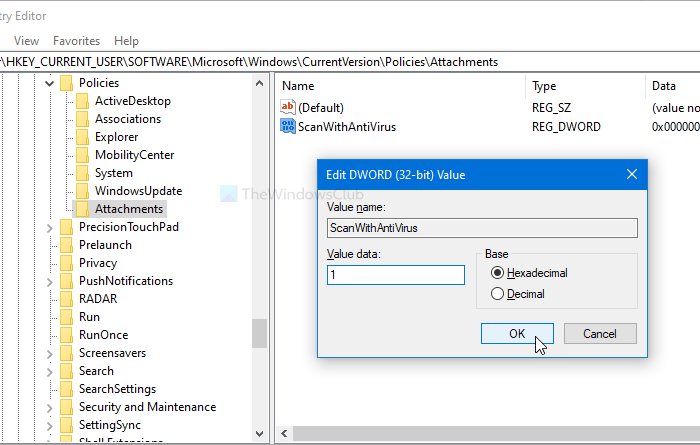Click the (Default) string value icon
The height and width of the screenshot is (445, 700).
point(289,107)
